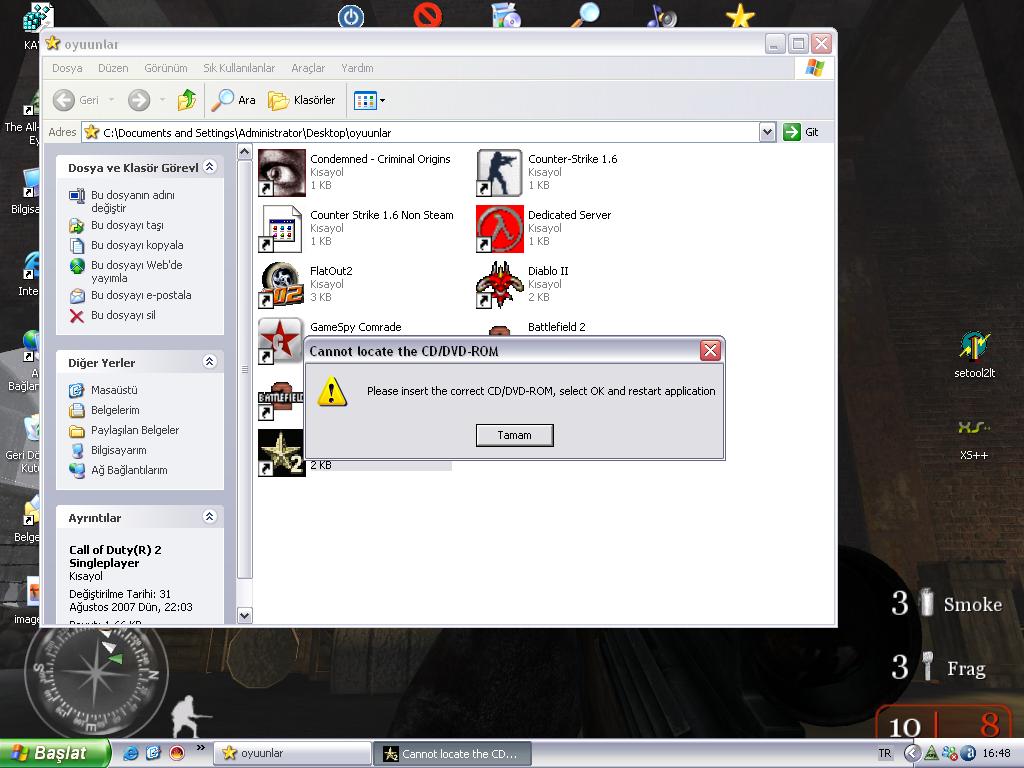Click the warning triangle icon in dialog
The height and width of the screenshot is (768, 1024).
332,391
